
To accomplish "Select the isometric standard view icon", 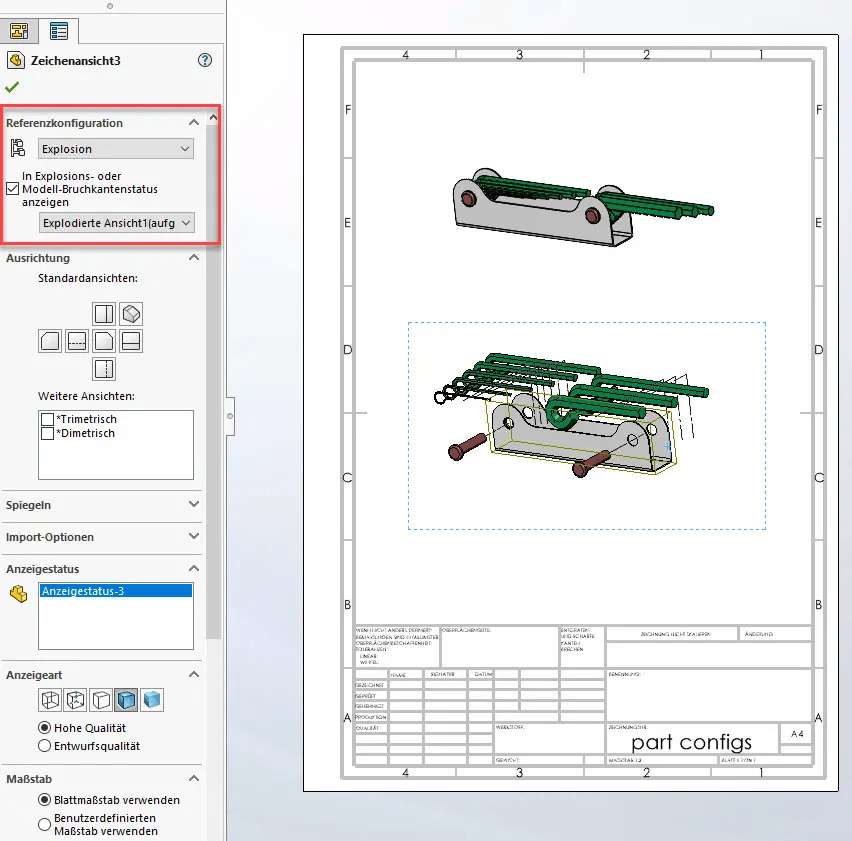I will tap(130, 314).
